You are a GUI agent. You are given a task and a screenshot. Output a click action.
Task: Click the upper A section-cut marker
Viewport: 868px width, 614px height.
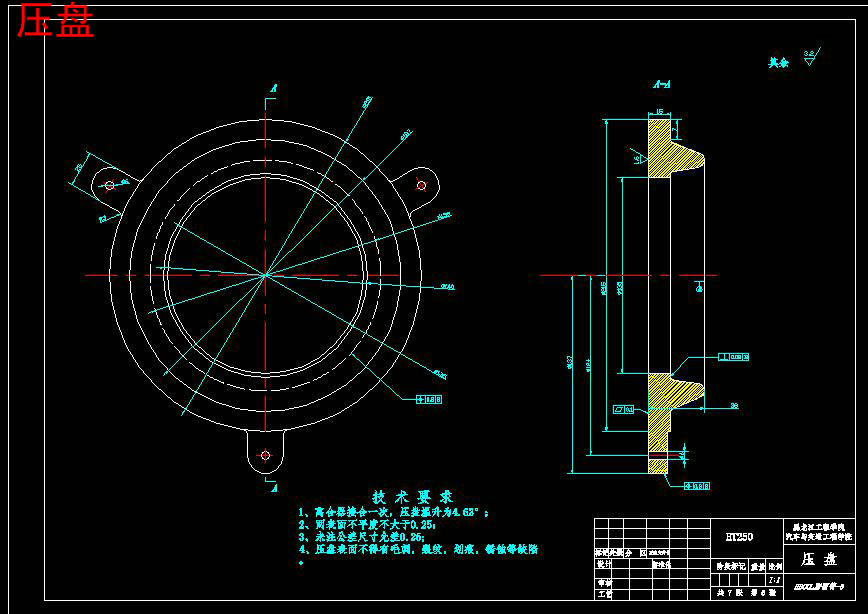[x=273, y=88]
